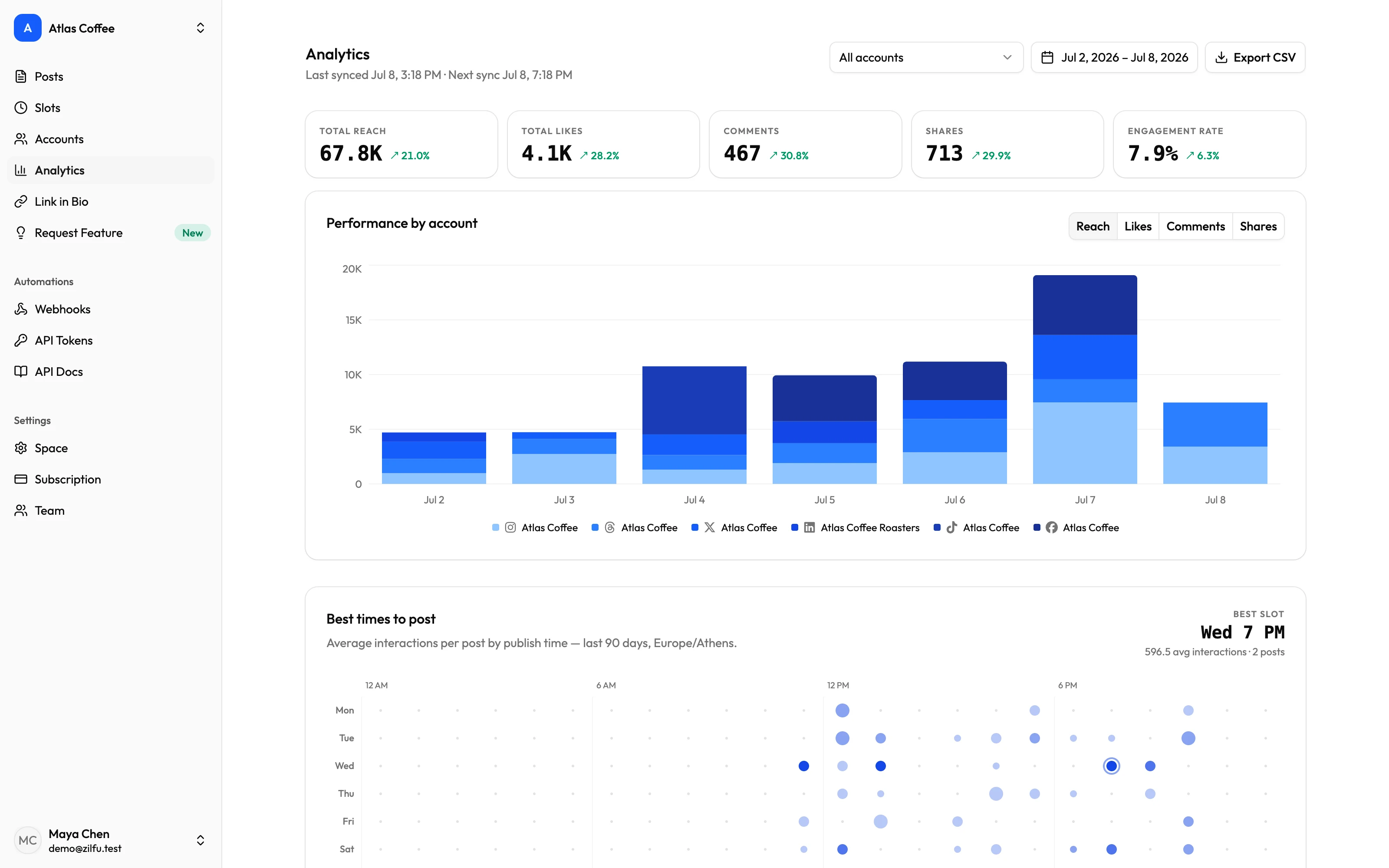Click the Shares 713 card
This screenshot has width=1389, height=868.
point(1007,144)
